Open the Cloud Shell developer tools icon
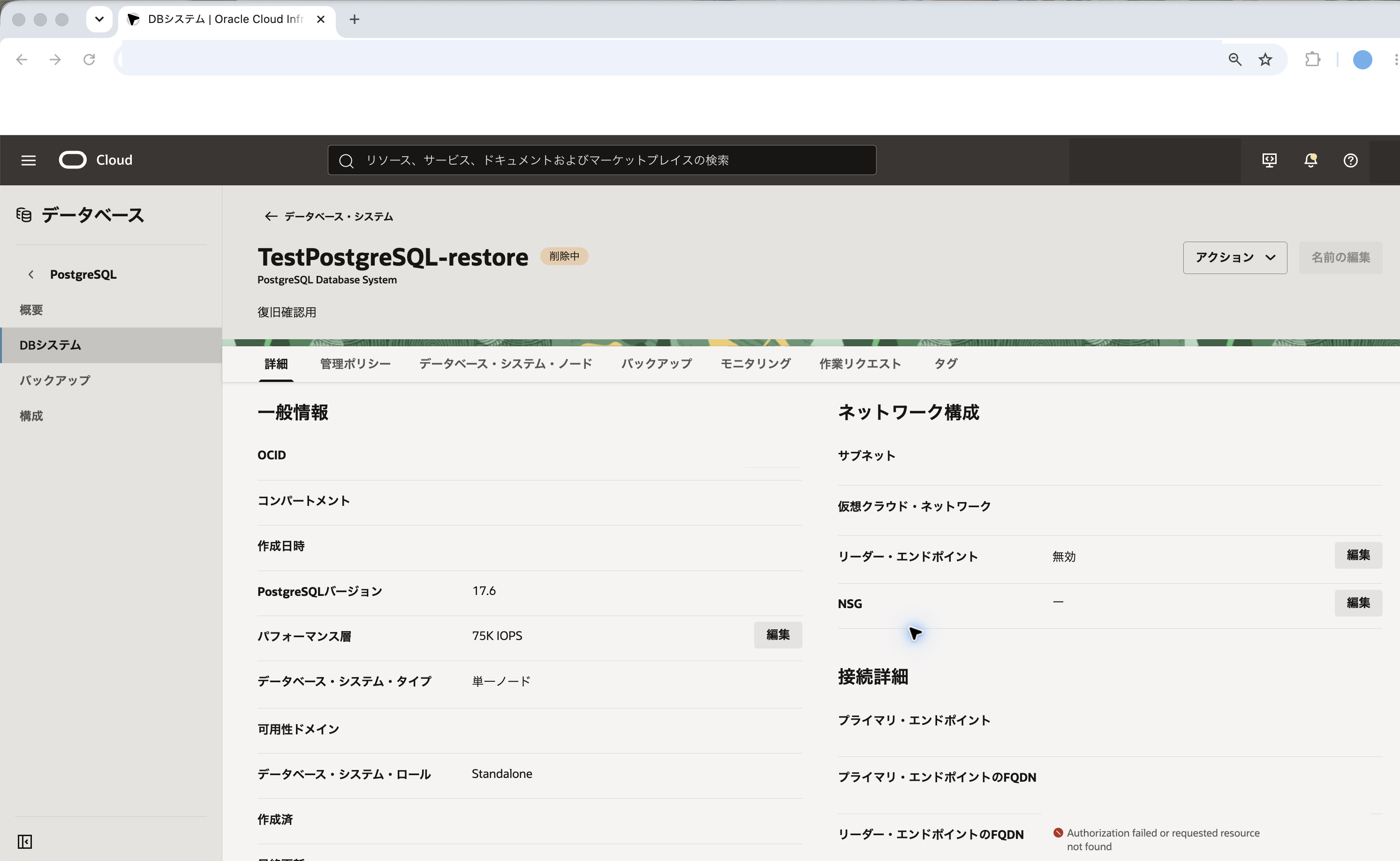 pos(1269,160)
